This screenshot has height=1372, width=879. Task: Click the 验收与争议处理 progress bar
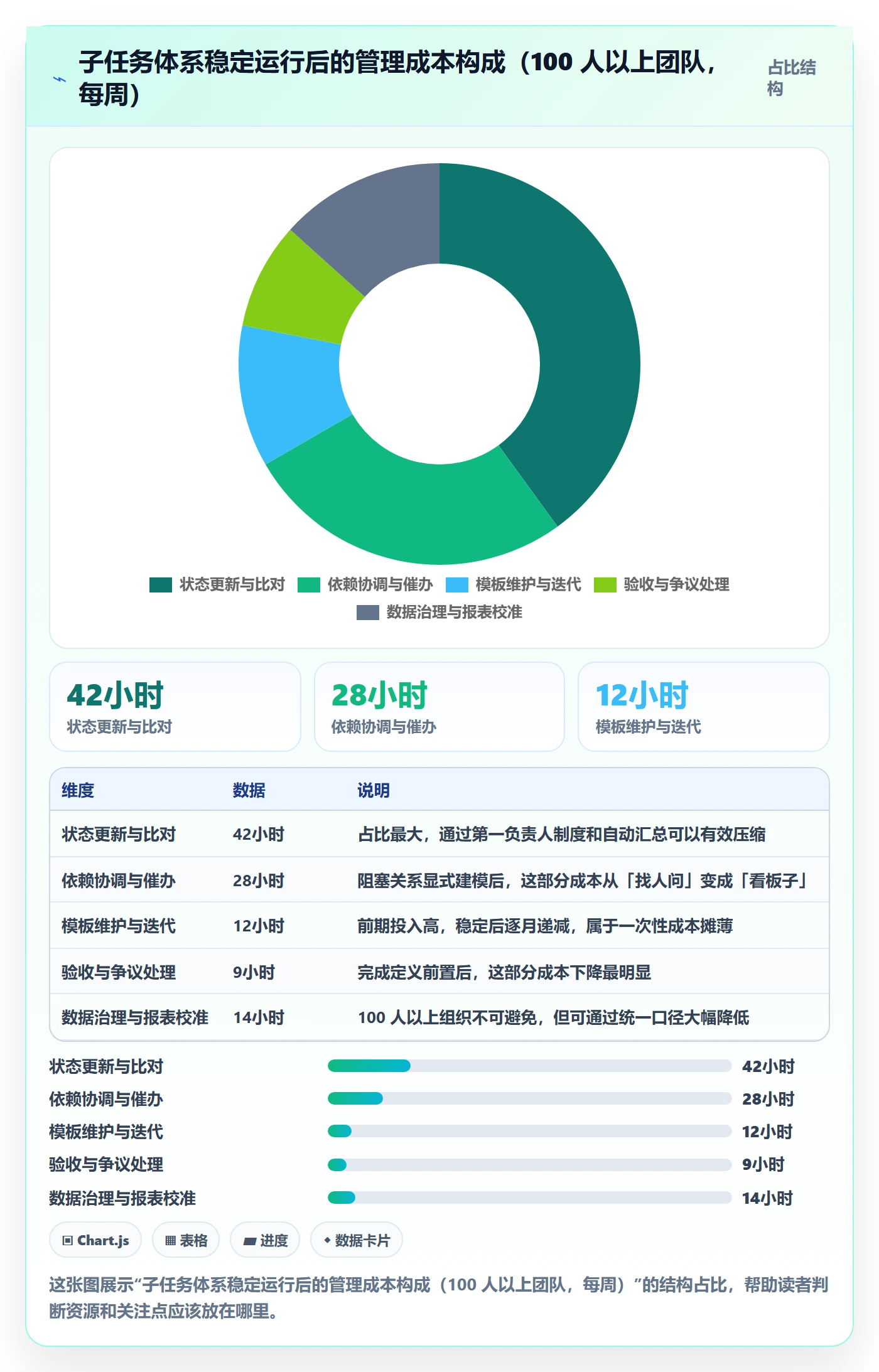[530, 1165]
